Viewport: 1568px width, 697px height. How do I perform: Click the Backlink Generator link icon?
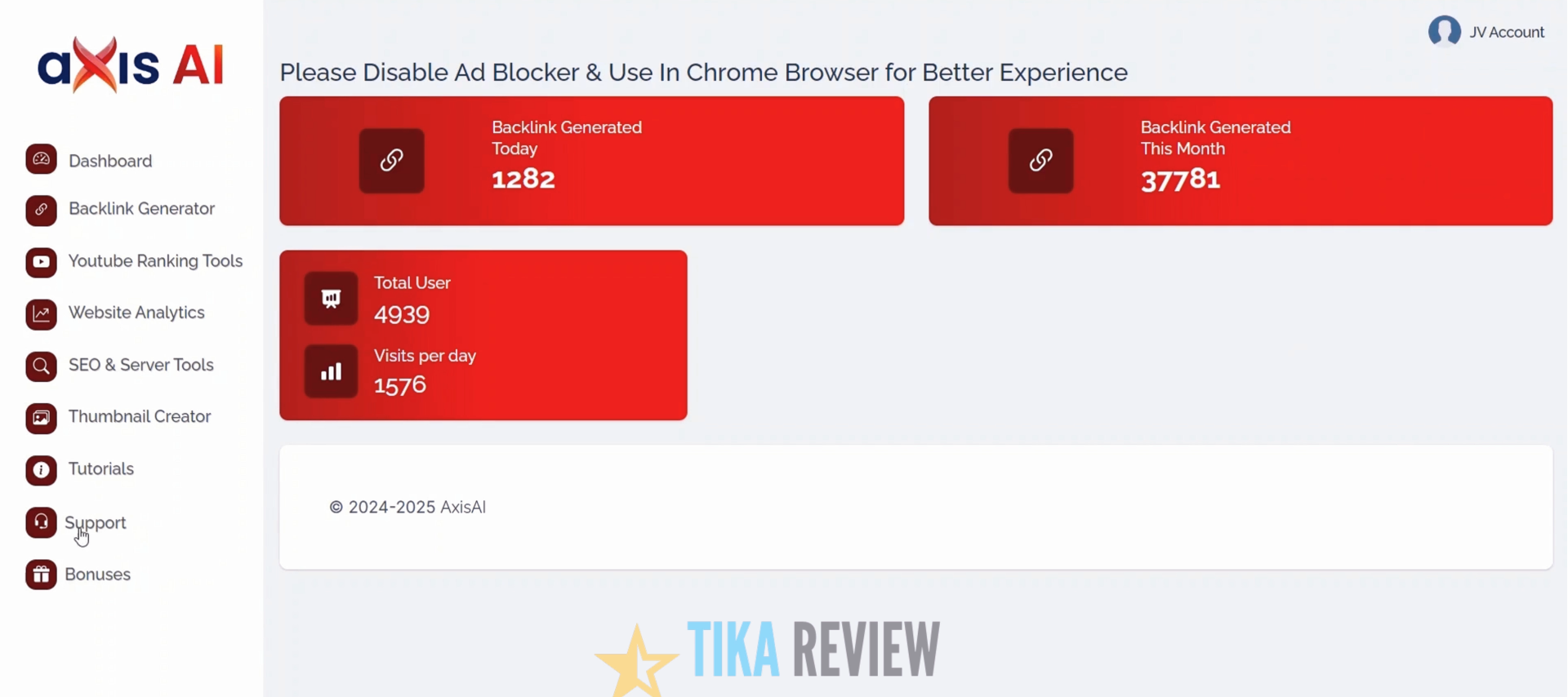(x=41, y=211)
